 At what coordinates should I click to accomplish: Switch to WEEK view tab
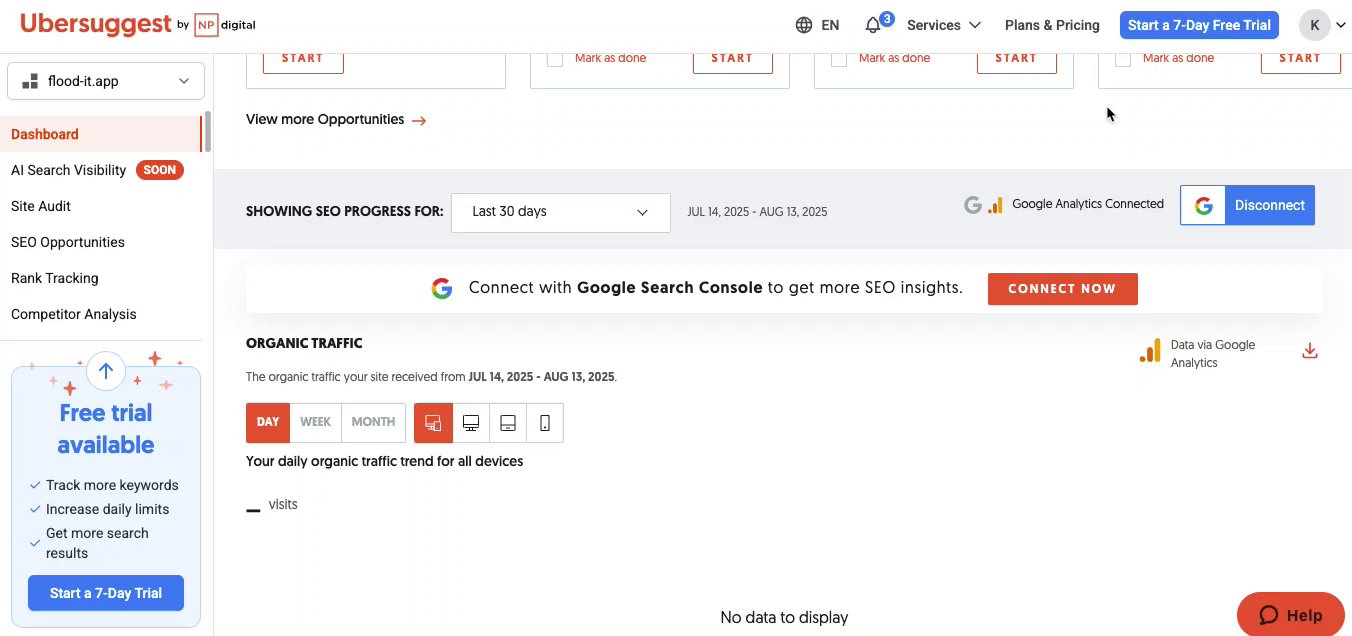point(316,423)
